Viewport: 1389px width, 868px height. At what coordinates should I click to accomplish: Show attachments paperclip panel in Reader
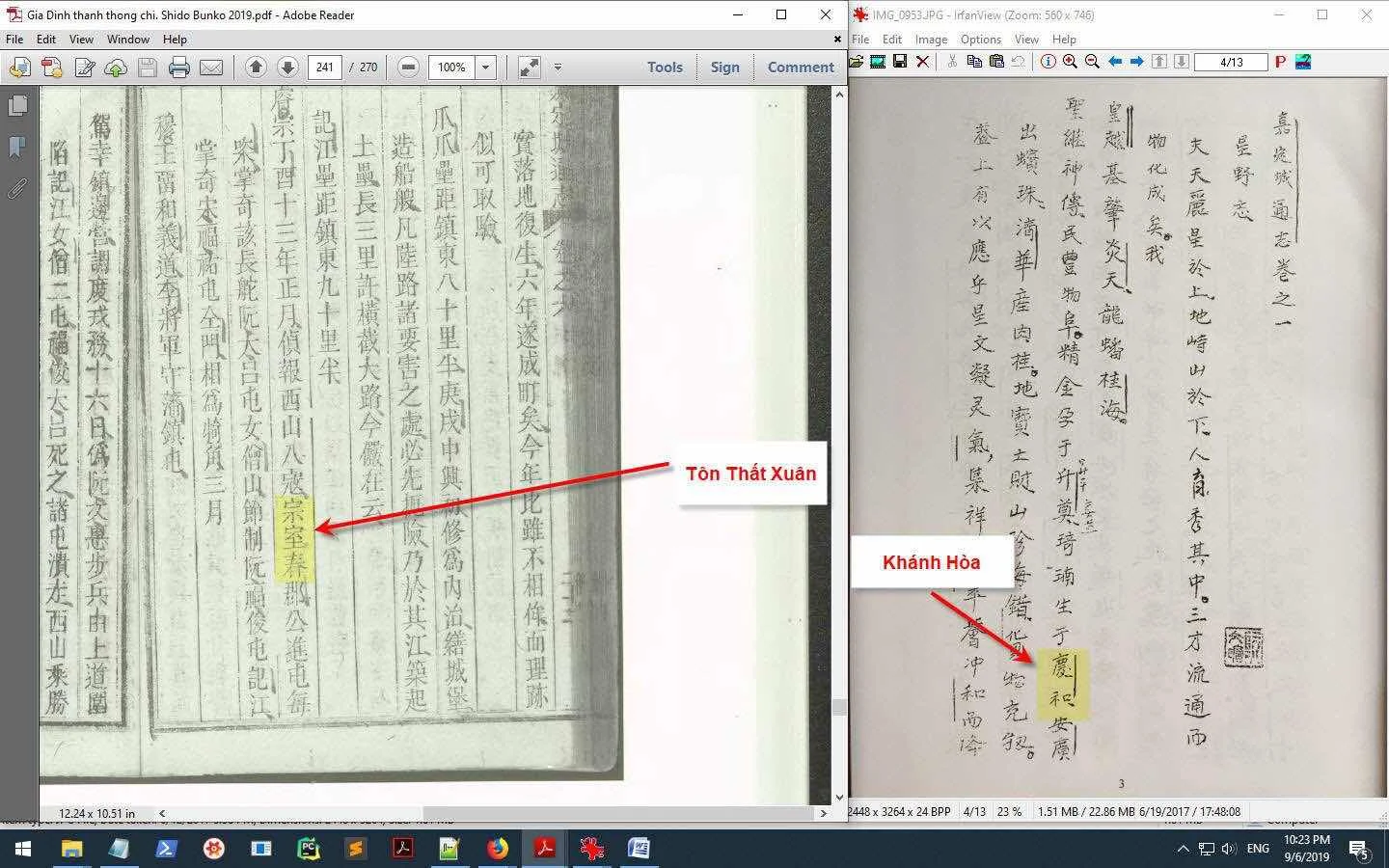(x=17, y=188)
